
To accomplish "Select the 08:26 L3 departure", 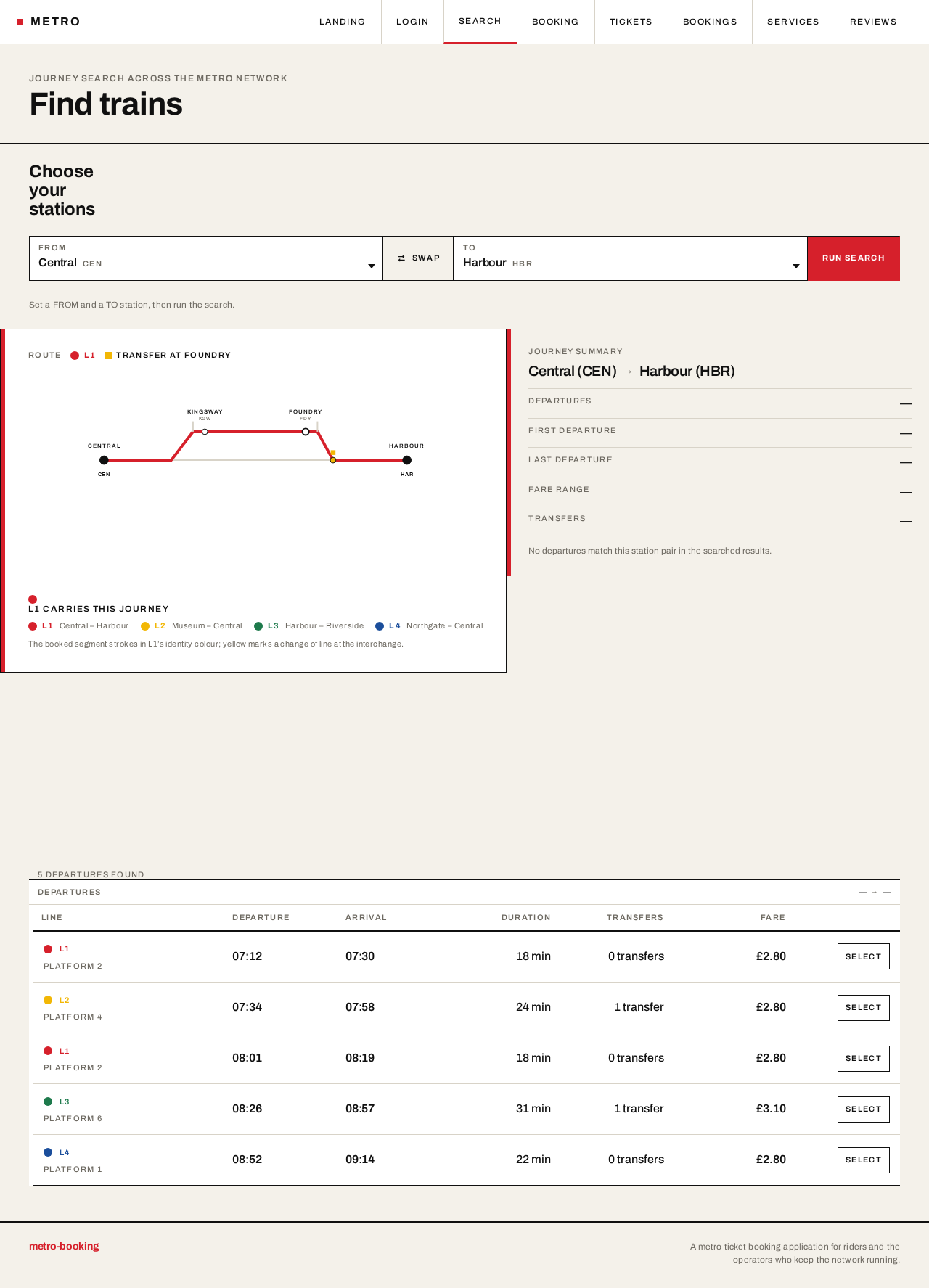I will 863,1109.
